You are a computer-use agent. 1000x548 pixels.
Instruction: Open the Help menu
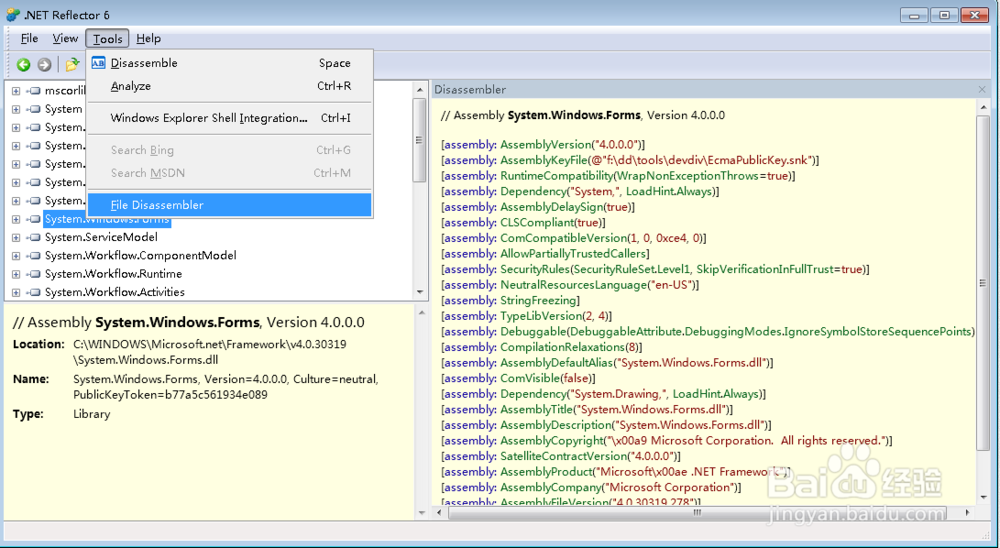click(x=149, y=38)
